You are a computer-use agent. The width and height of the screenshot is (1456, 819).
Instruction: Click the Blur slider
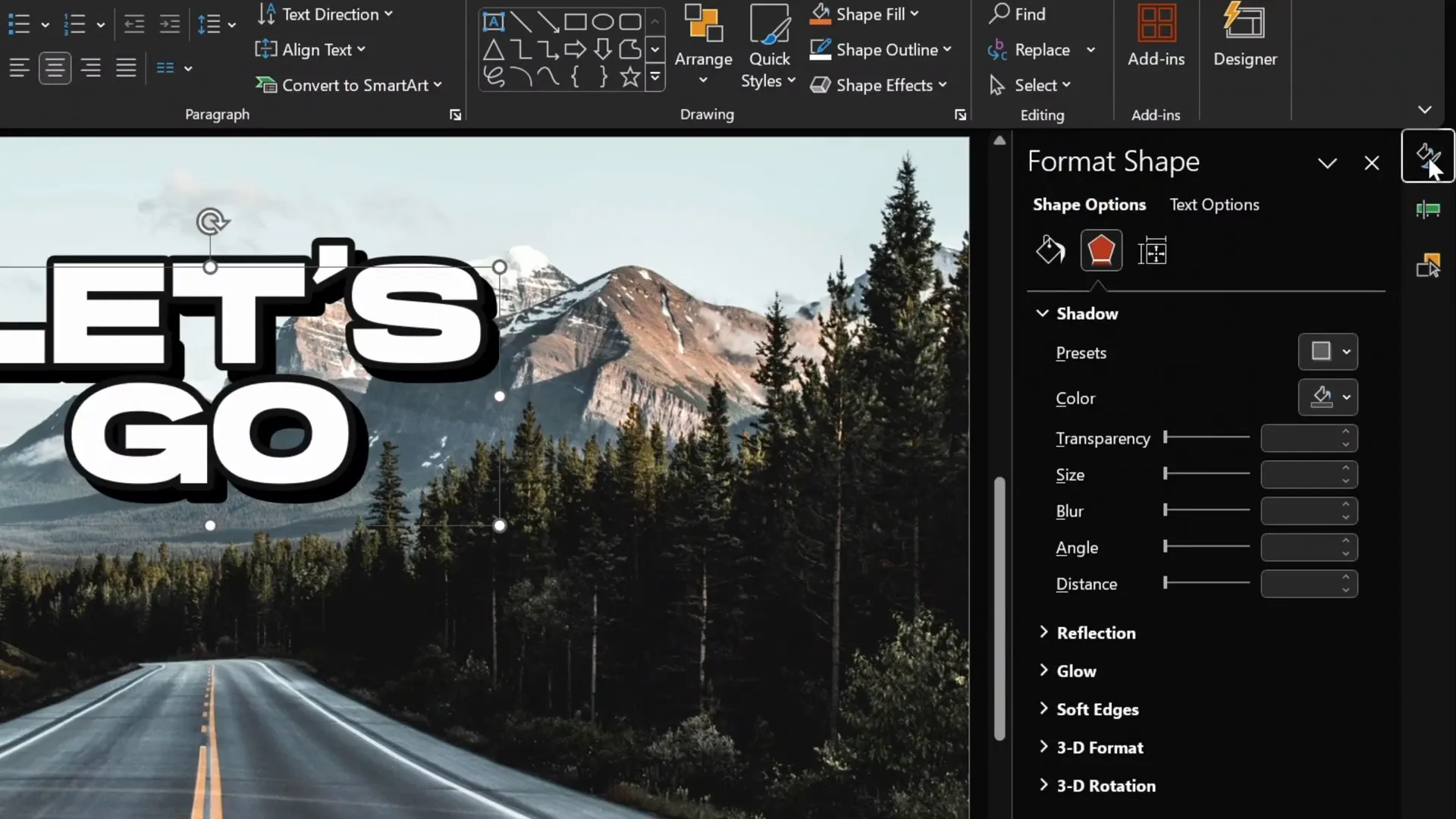click(1207, 510)
